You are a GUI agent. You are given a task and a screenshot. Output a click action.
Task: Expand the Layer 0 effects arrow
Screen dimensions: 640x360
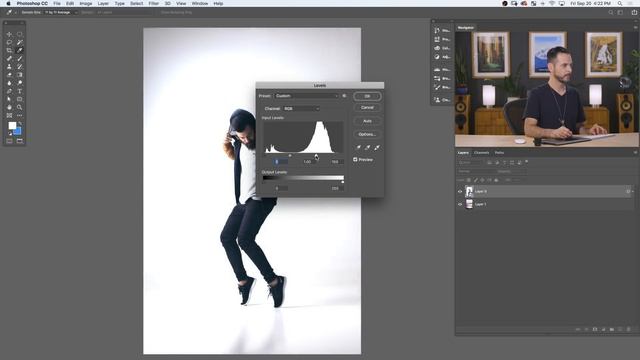tap(633, 191)
